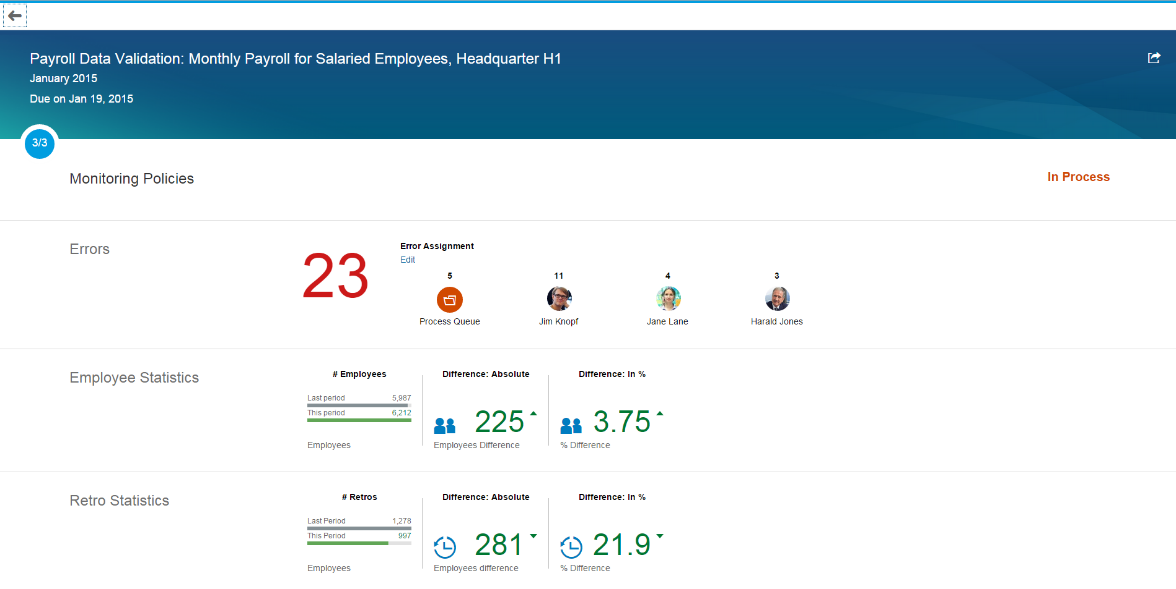Click the # Employees column header
This screenshot has width=1176, height=589.
[359, 374]
